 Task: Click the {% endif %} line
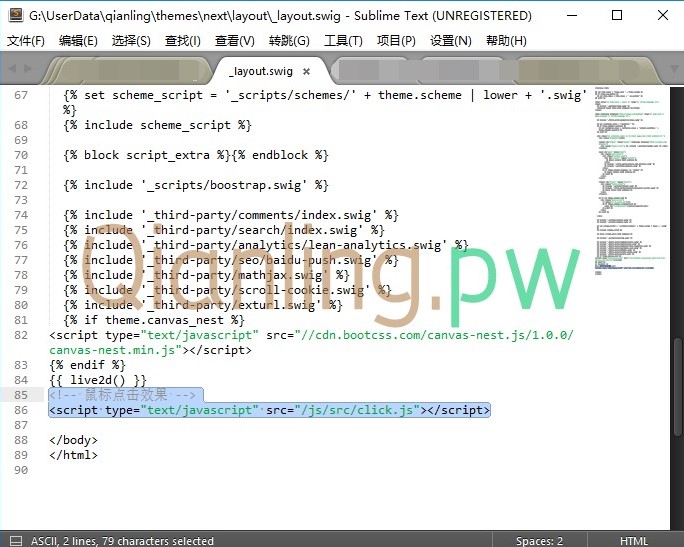[87, 365]
